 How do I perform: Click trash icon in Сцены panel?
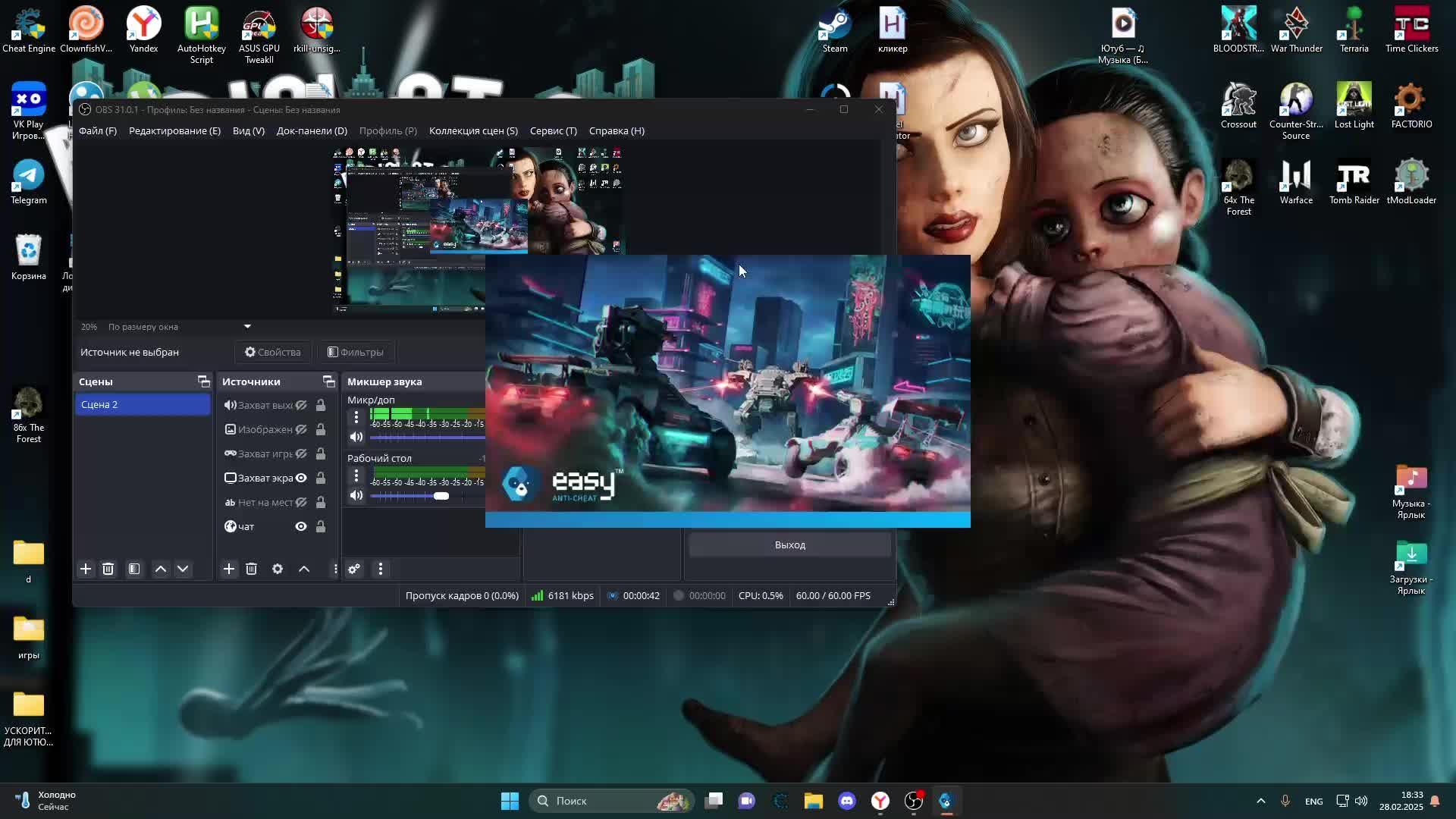(x=108, y=569)
